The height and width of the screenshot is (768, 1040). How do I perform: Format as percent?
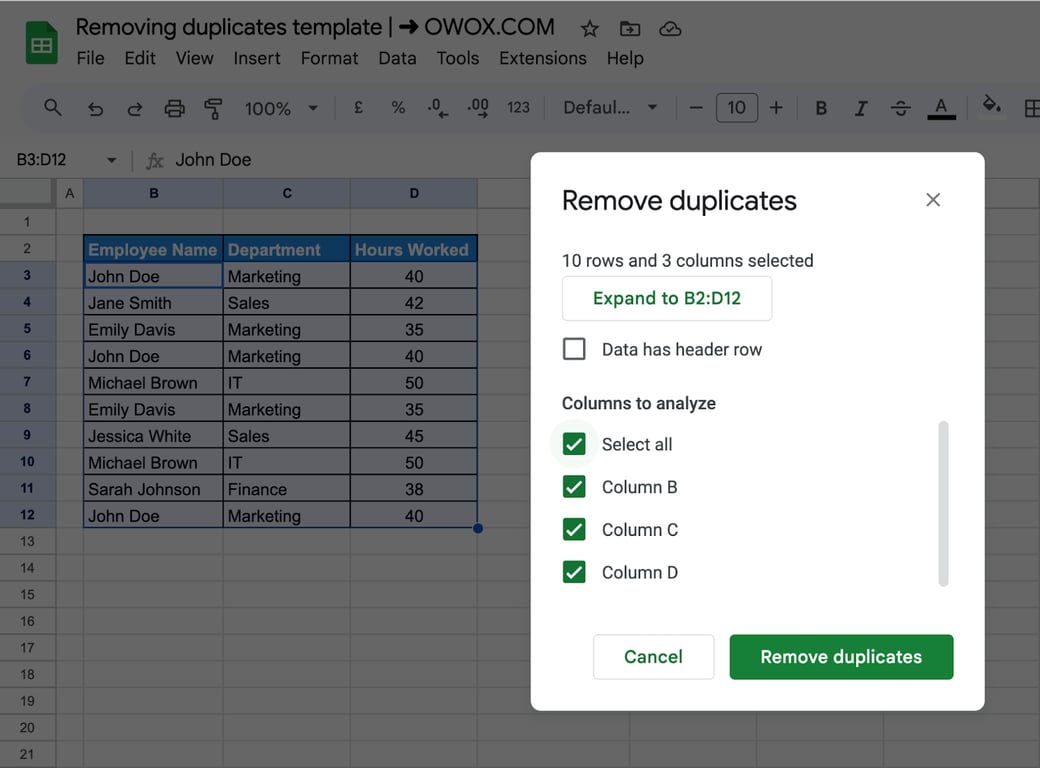point(398,107)
